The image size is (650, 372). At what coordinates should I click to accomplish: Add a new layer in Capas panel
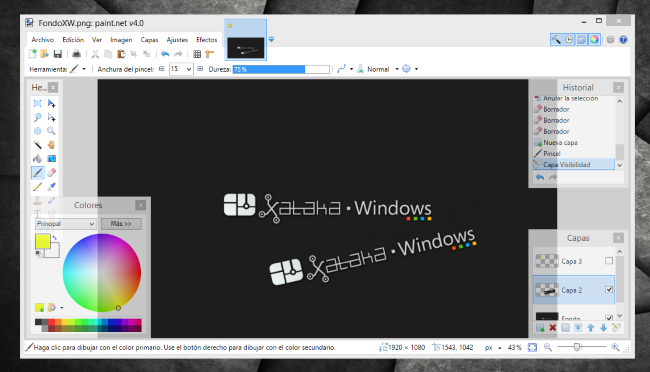point(540,328)
